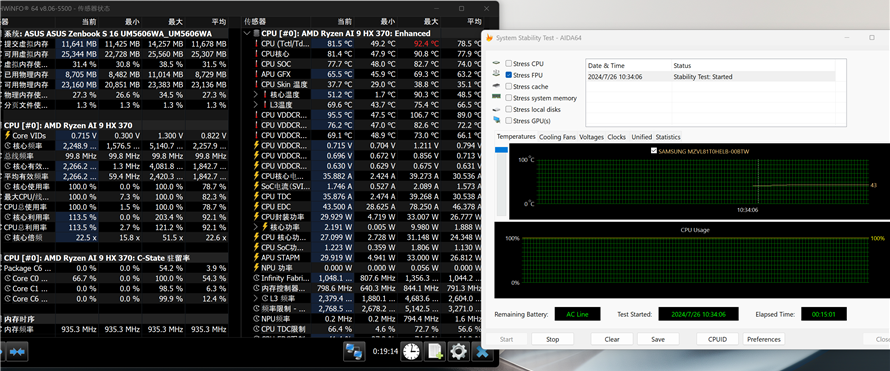Viewport: 890px width, 371px height.
Task: Switch to the Clocks tab
Action: coord(616,137)
